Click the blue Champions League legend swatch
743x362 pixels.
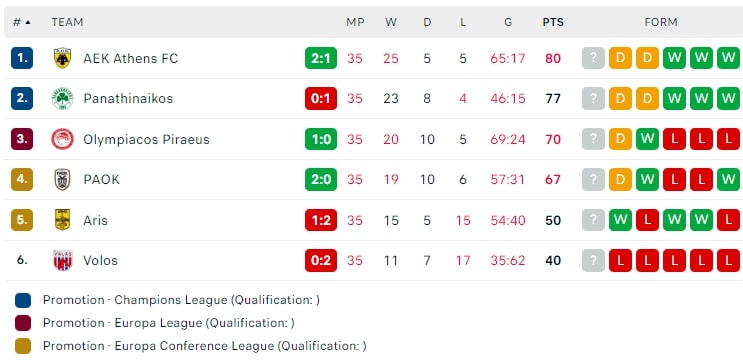(x=23, y=300)
